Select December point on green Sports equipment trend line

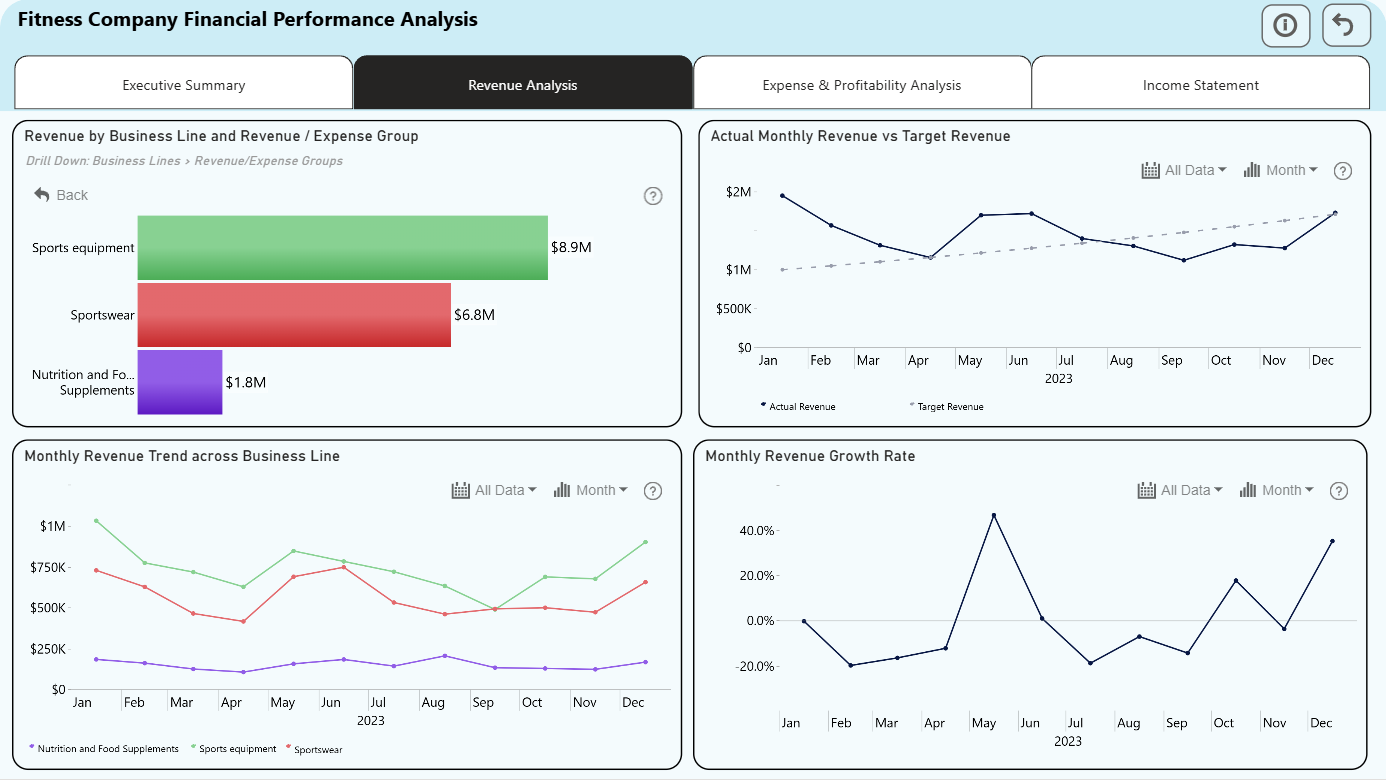(x=645, y=542)
